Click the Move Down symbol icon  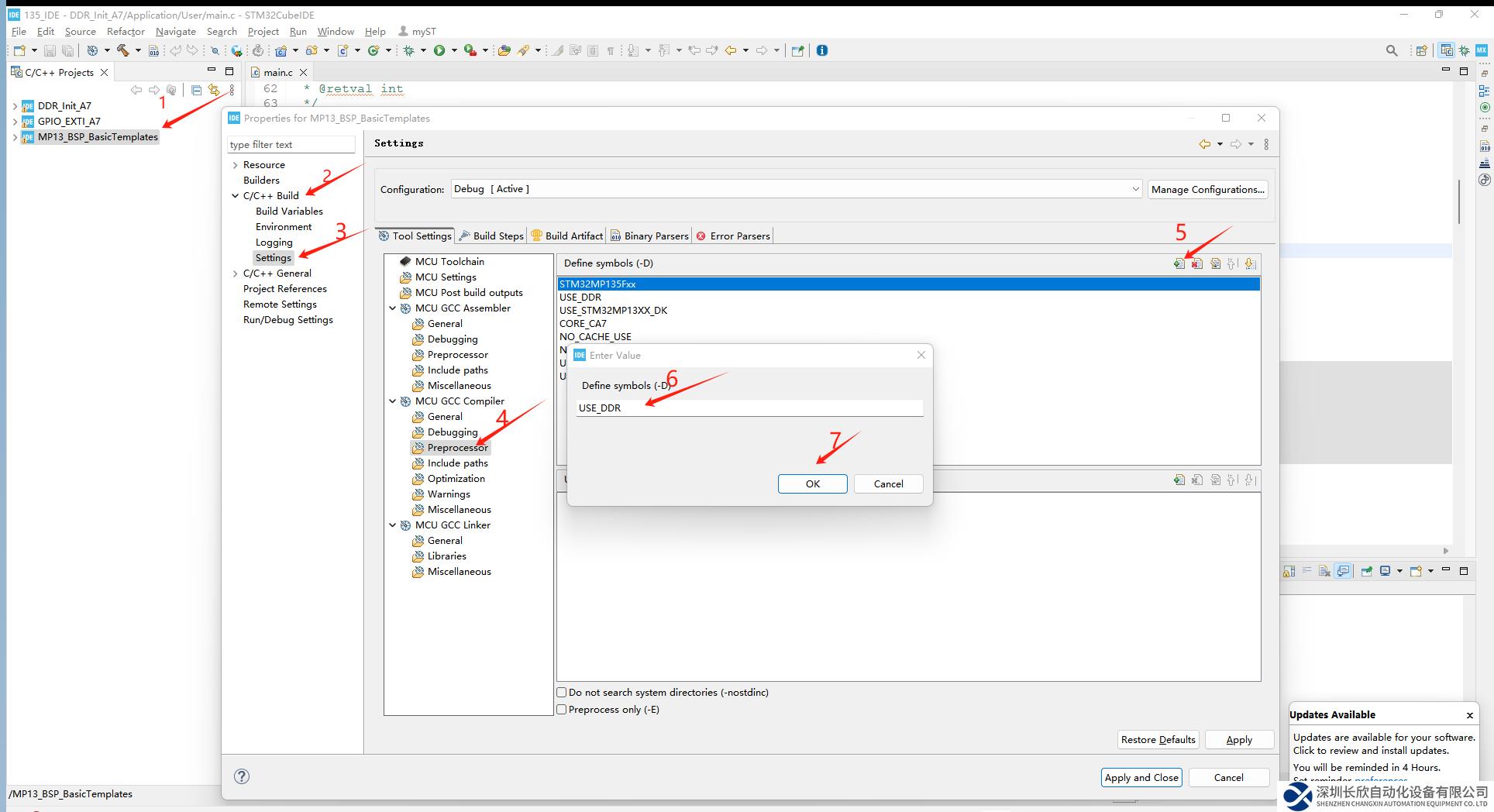click(x=1249, y=263)
